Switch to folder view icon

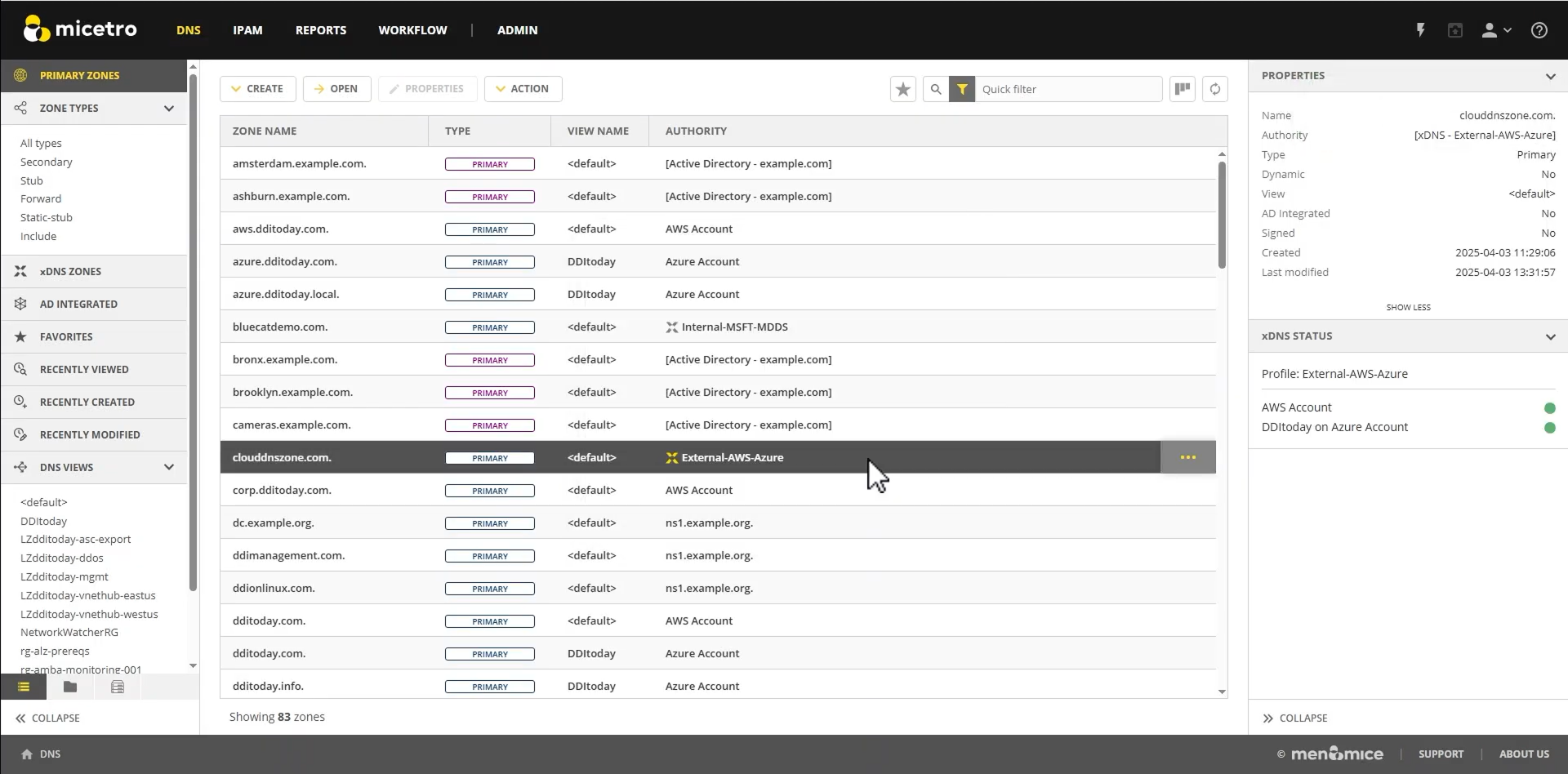point(70,687)
